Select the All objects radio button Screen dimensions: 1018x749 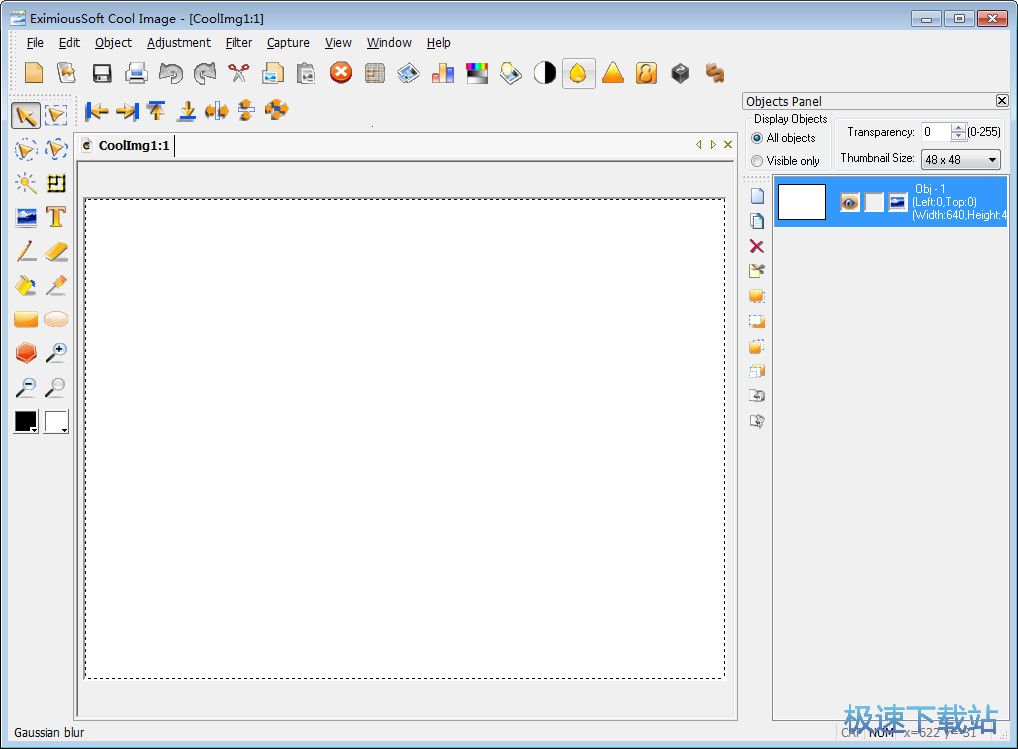[757, 138]
